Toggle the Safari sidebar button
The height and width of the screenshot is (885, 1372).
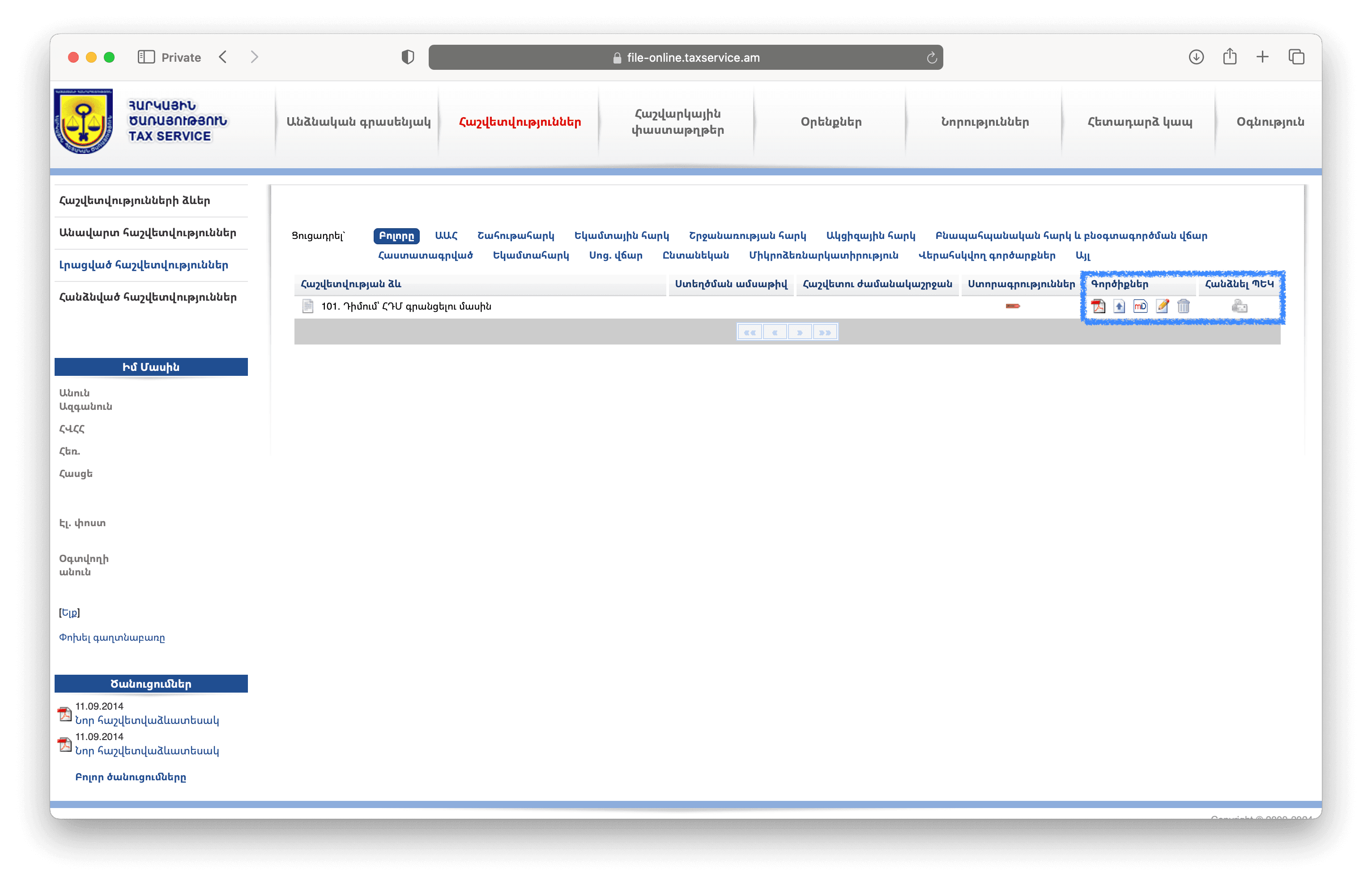pos(146,57)
